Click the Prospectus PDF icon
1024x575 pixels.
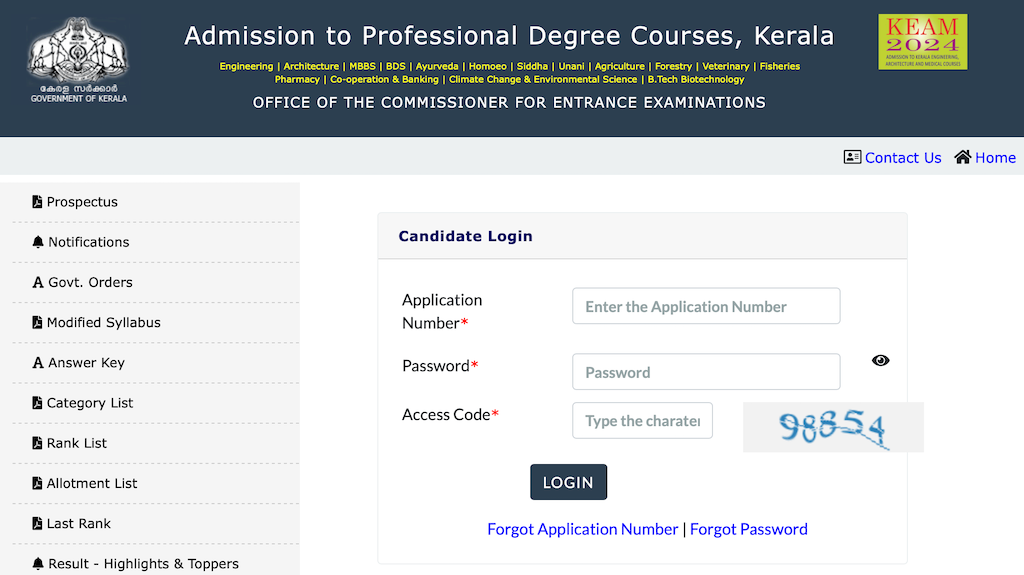click(37, 202)
